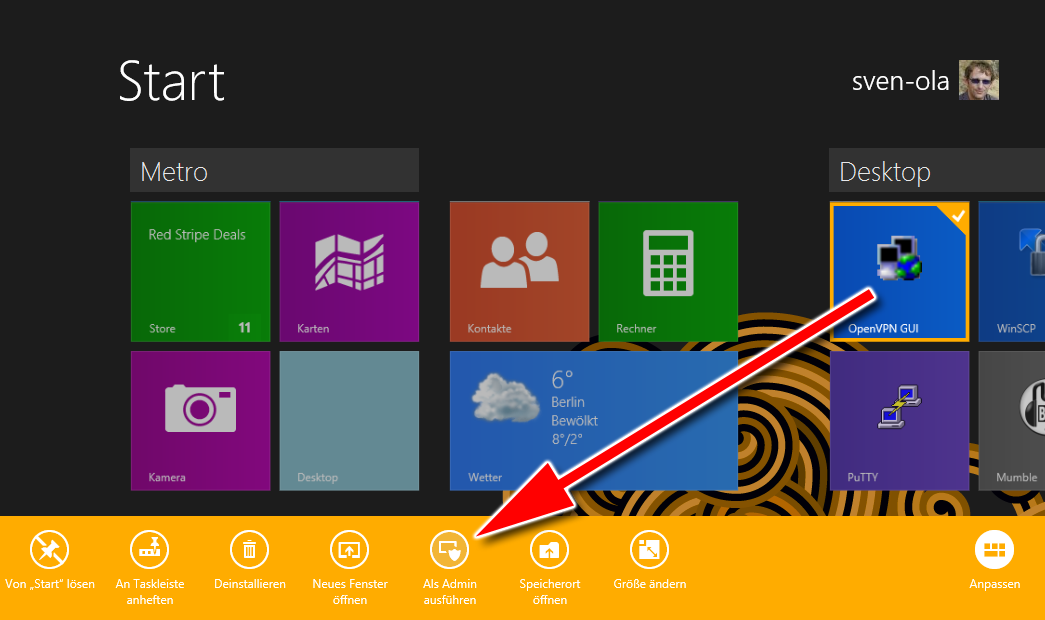The image size is (1045, 620).
Task: Click the Anpassen customize icon
Action: pos(994,549)
